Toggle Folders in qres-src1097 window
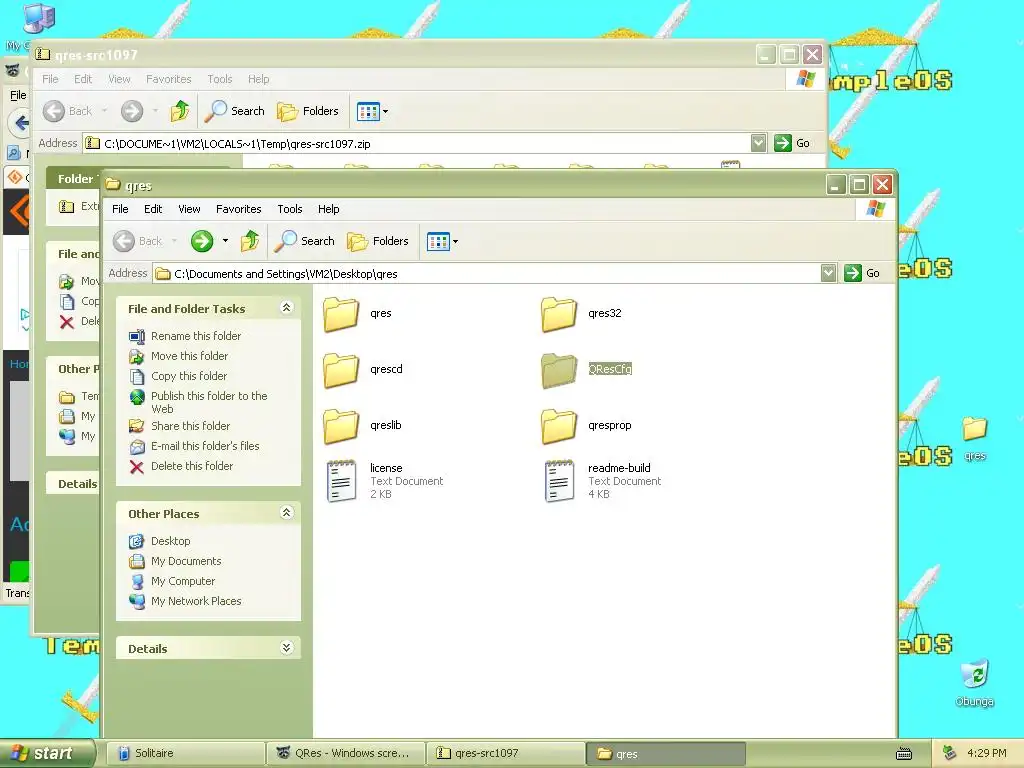 308,111
